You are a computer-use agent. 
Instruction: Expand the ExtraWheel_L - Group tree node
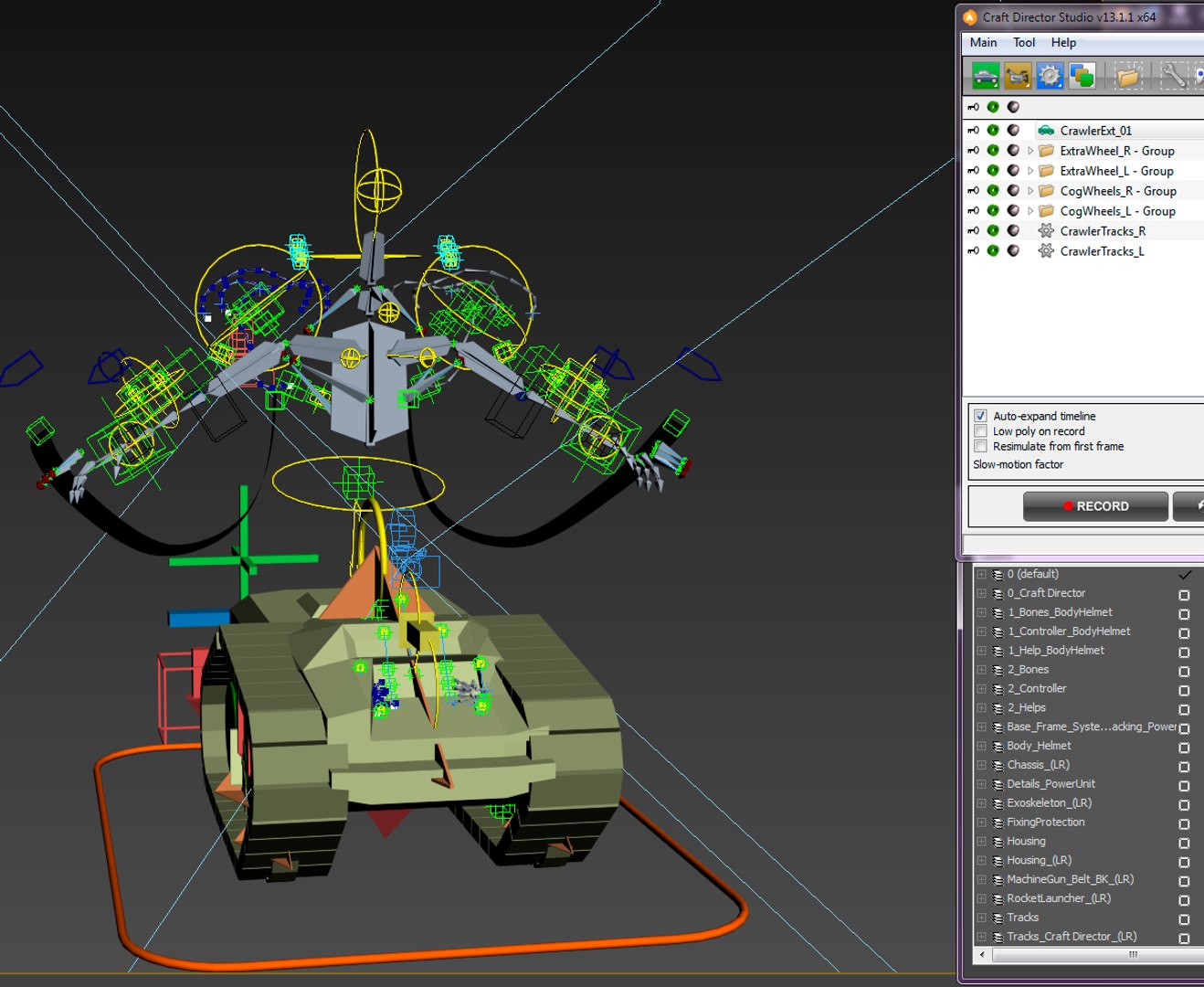(x=1030, y=171)
